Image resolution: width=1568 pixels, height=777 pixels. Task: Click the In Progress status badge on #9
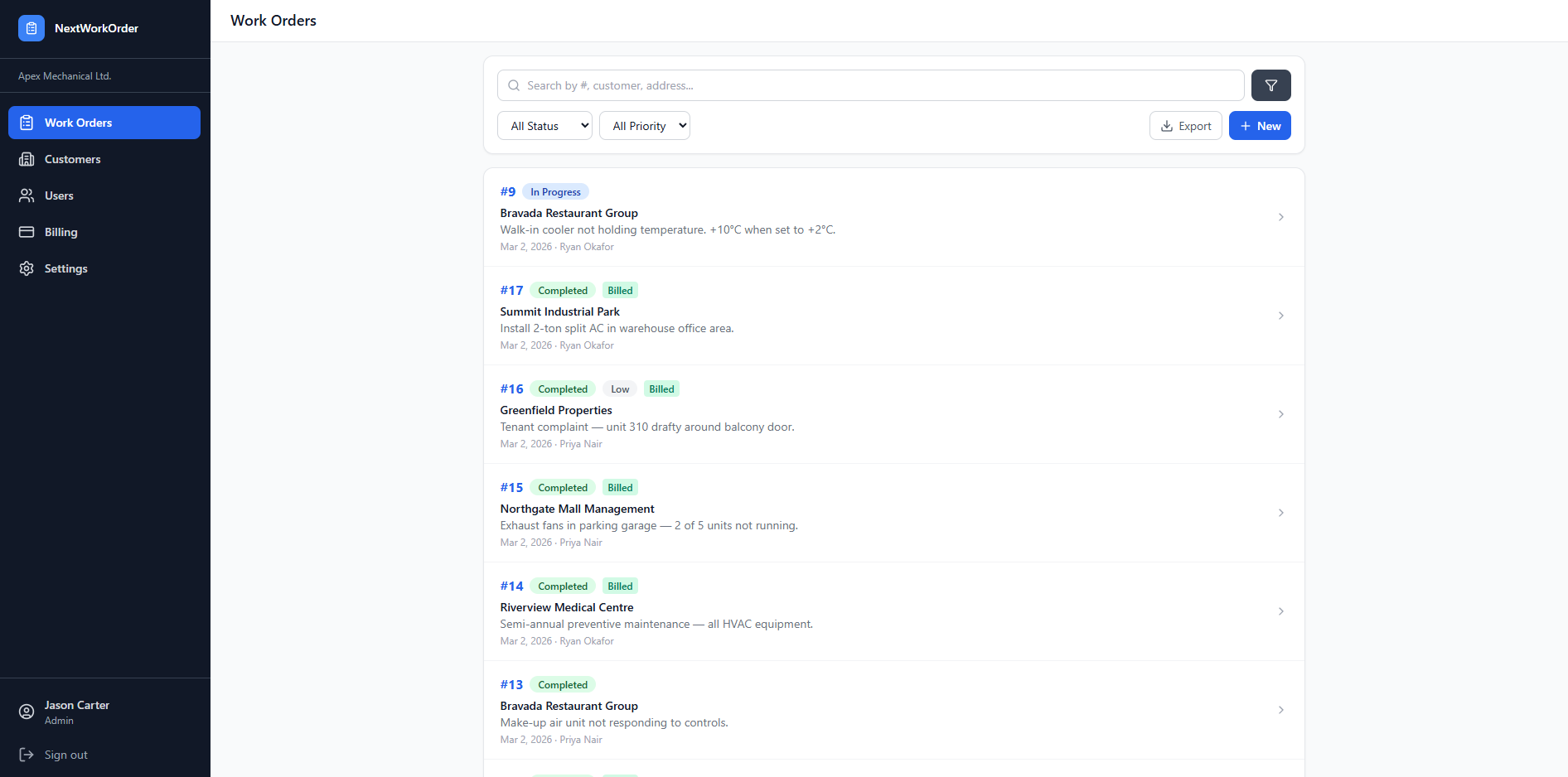click(555, 191)
